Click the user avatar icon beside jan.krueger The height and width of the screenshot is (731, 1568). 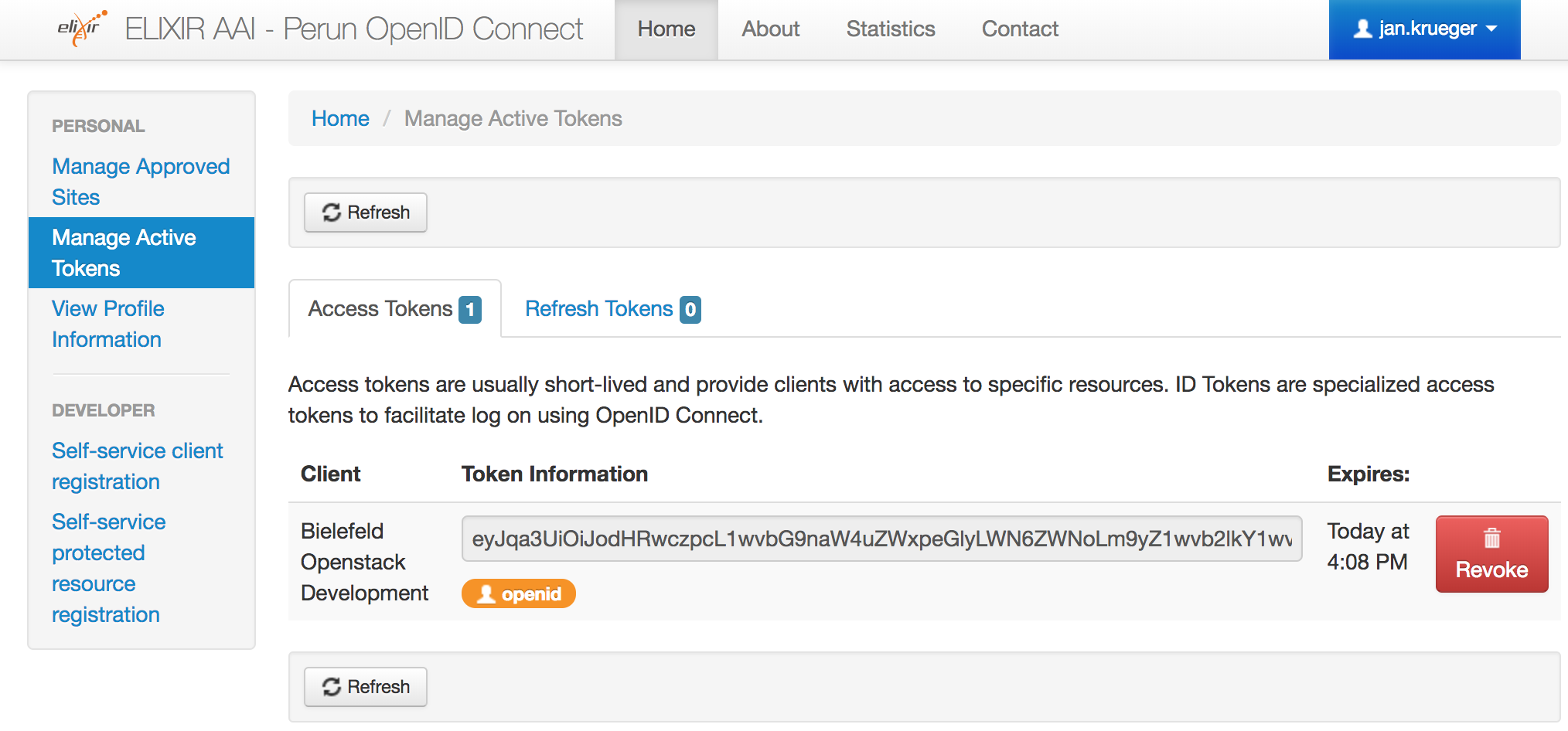point(1362,29)
